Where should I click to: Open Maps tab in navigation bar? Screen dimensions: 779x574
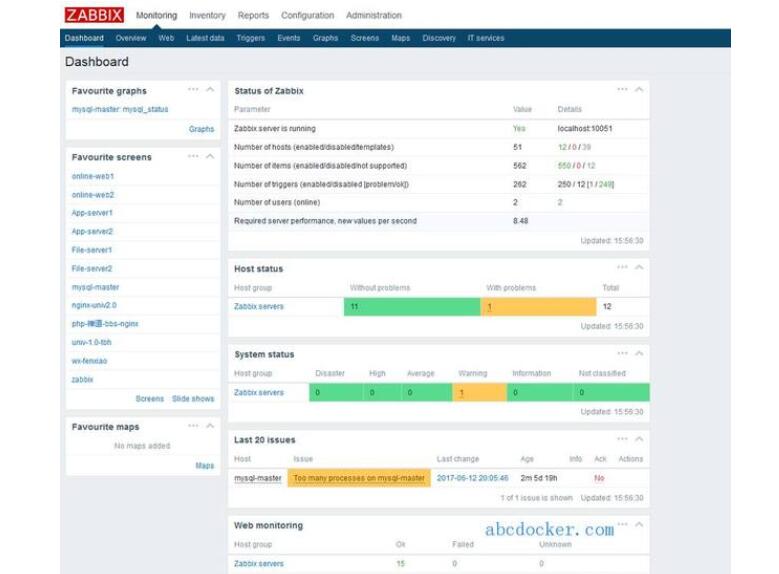click(400, 38)
